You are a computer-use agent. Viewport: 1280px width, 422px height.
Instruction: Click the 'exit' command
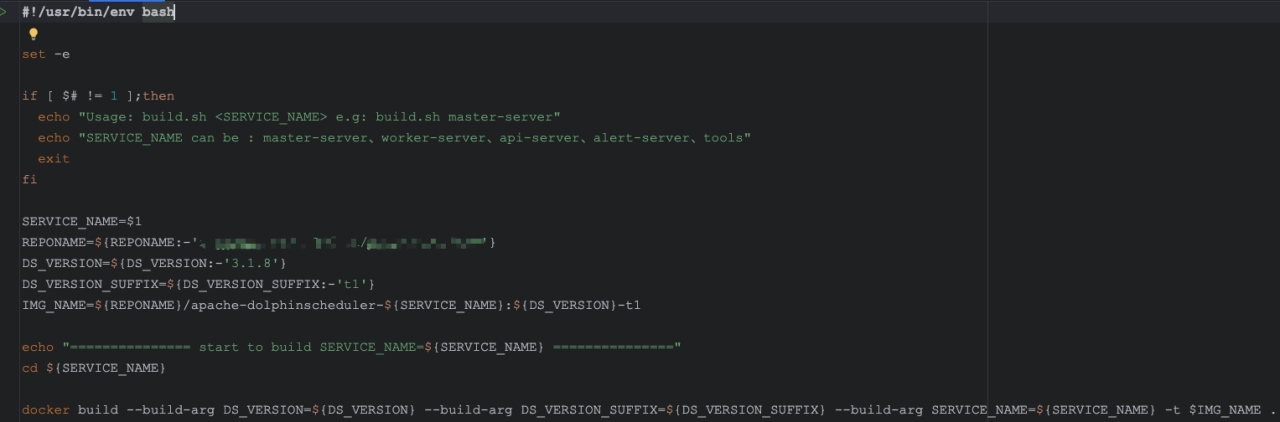coord(54,159)
